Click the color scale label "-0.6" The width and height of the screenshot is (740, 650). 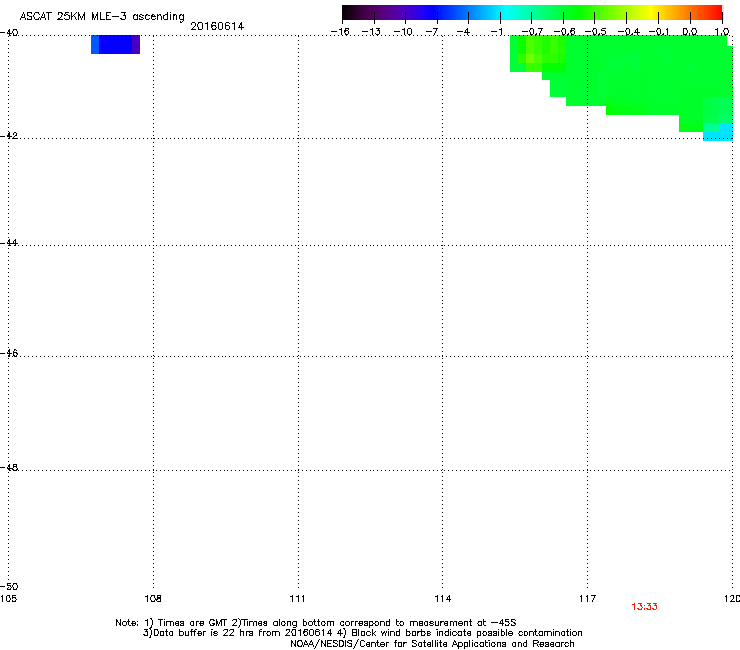[564, 32]
